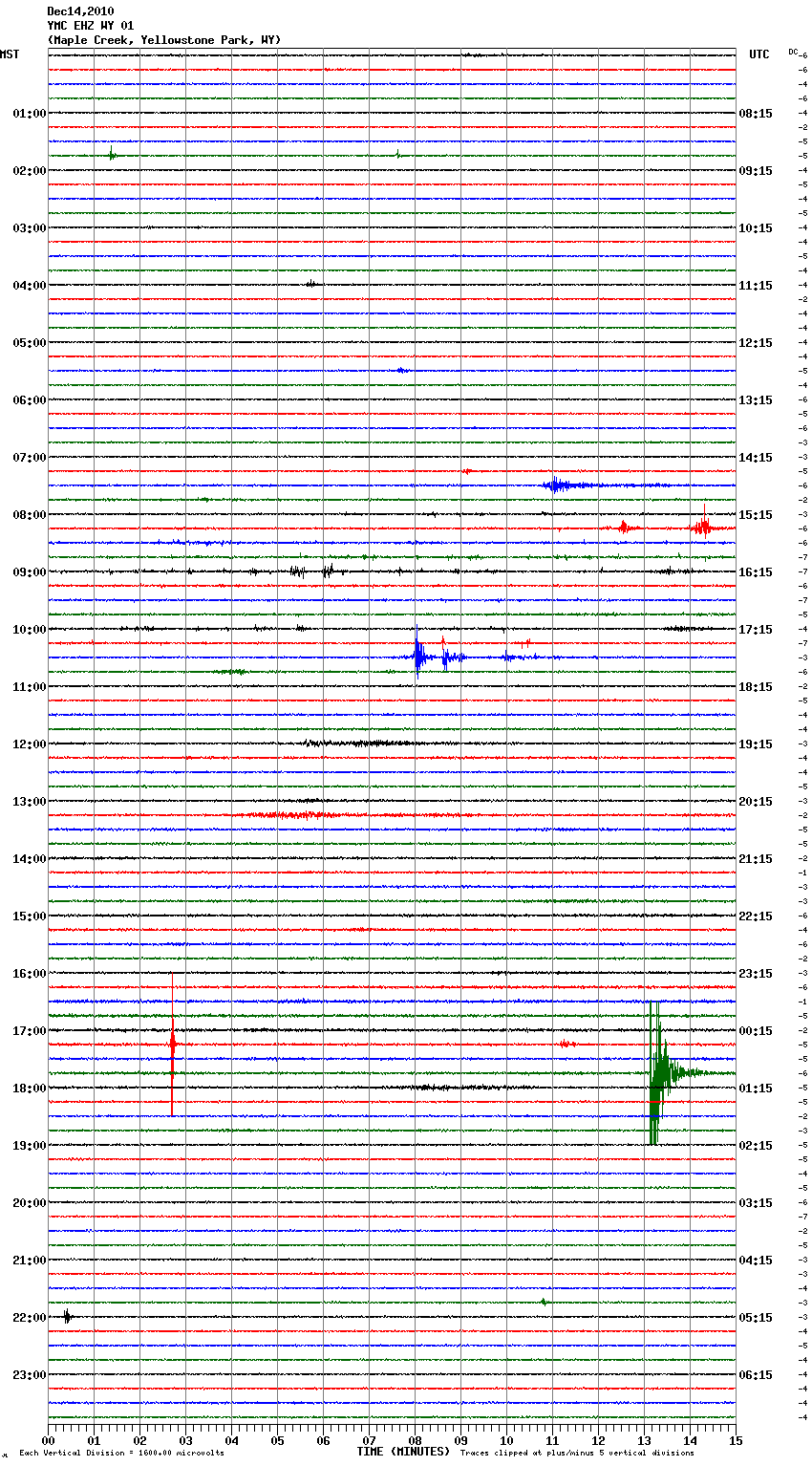Click the 02:15 UTC time label
The height and width of the screenshot is (1466, 812).
tap(756, 1146)
